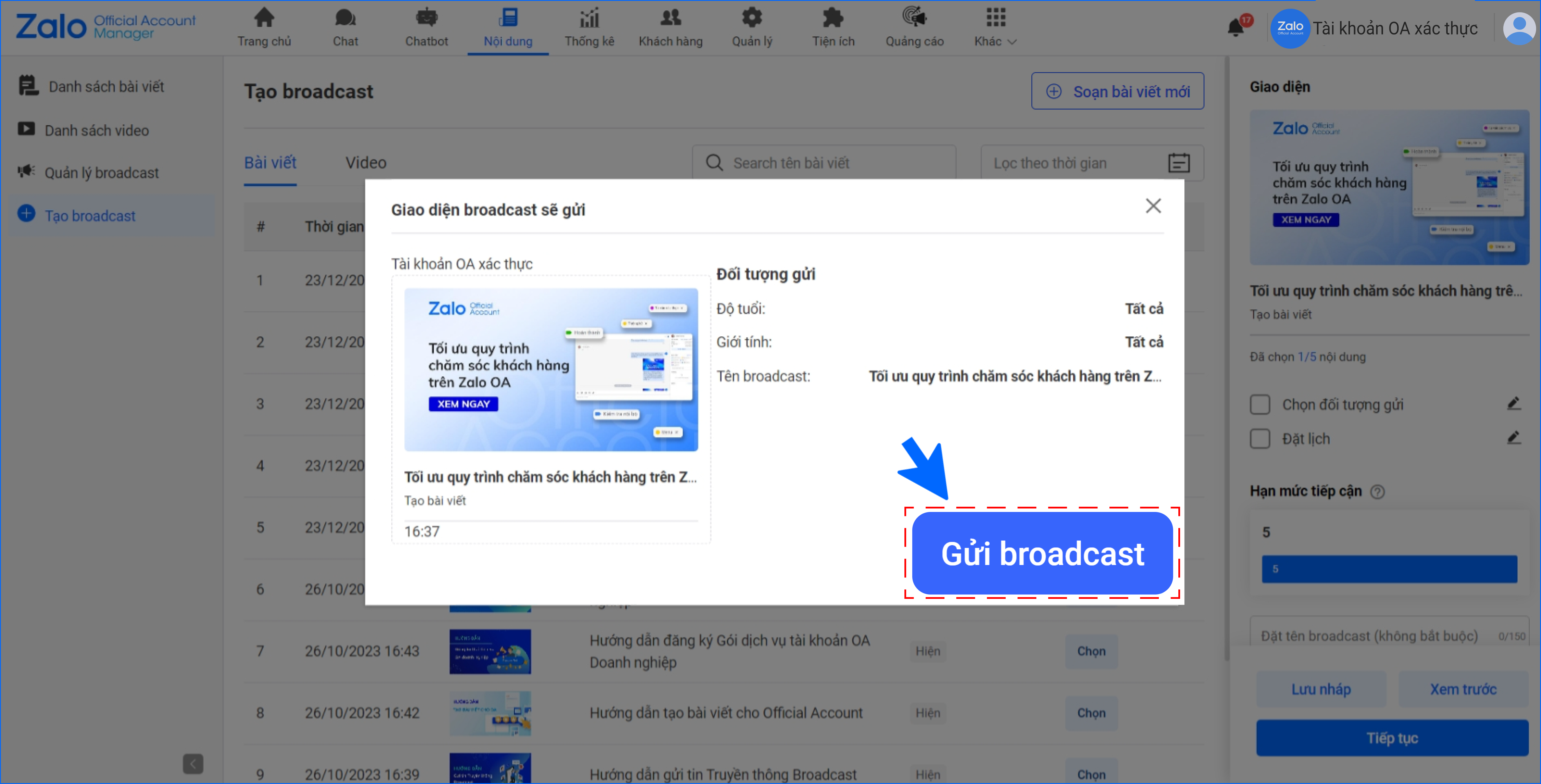
Task: Click the Tài khoản OA xác thực name
Action: tap(1394, 28)
